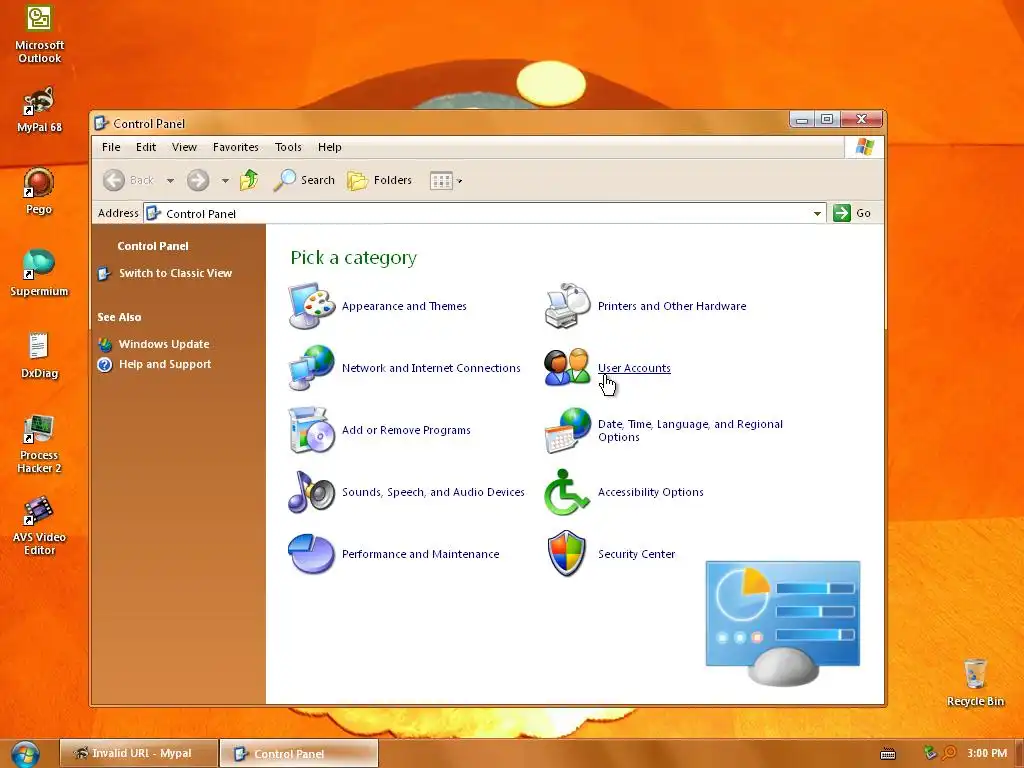
Task: Click the Forward arrow toolbar button
Action: [198, 180]
